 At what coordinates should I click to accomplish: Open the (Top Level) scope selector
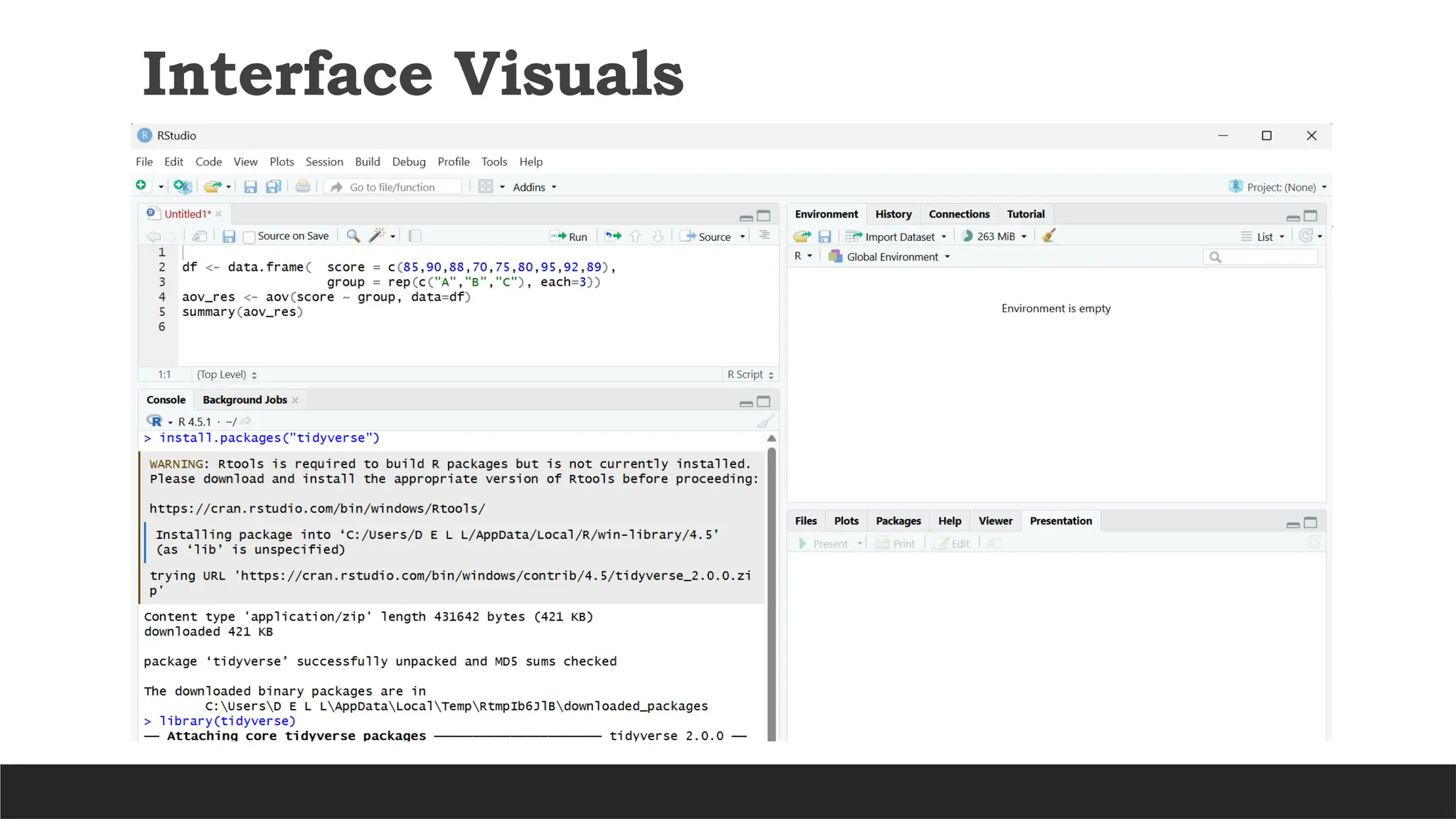click(227, 375)
